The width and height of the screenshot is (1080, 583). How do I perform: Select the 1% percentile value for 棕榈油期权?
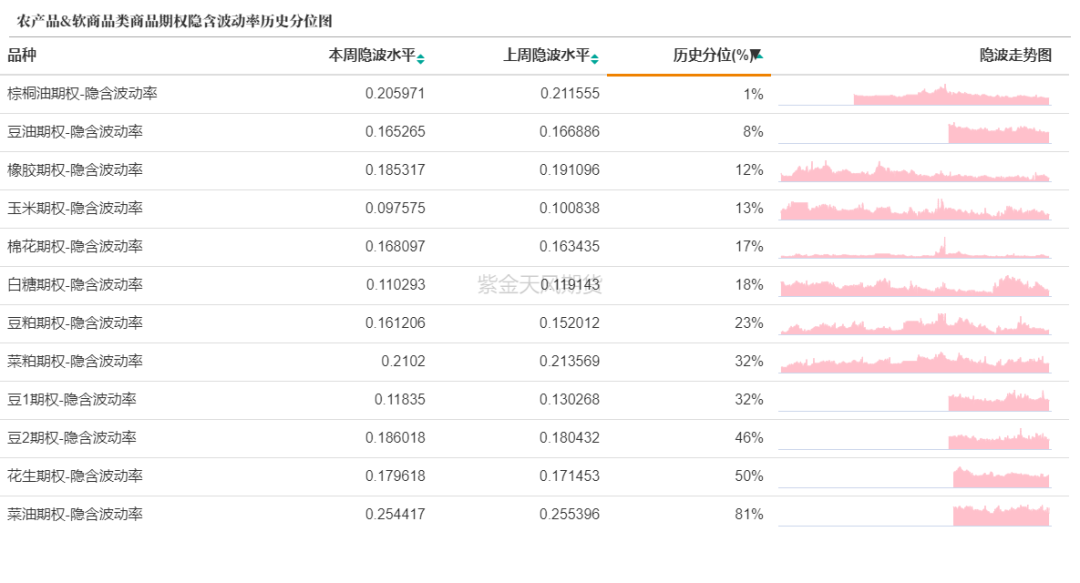coord(753,95)
